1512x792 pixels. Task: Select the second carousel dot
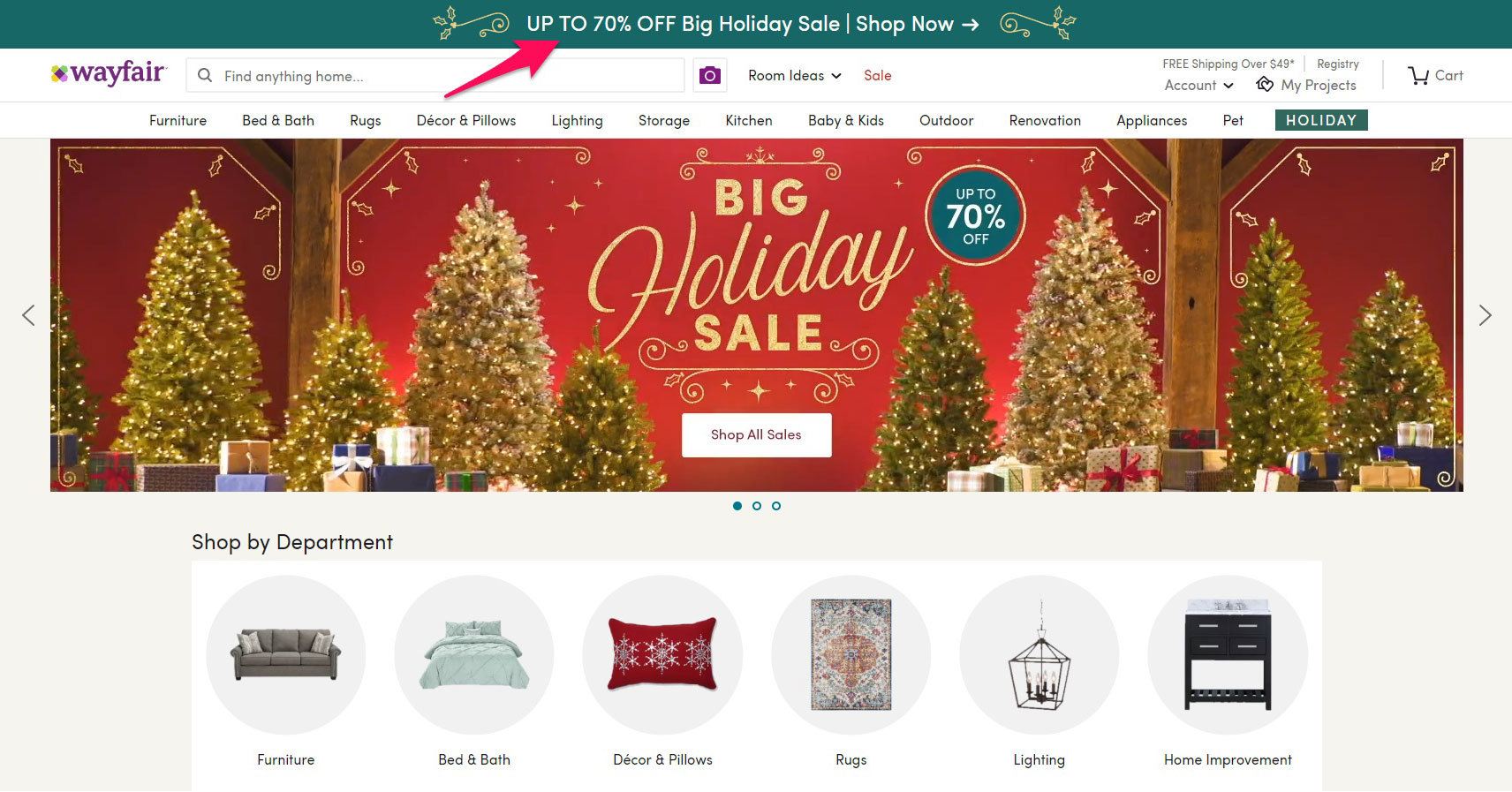(x=757, y=506)
